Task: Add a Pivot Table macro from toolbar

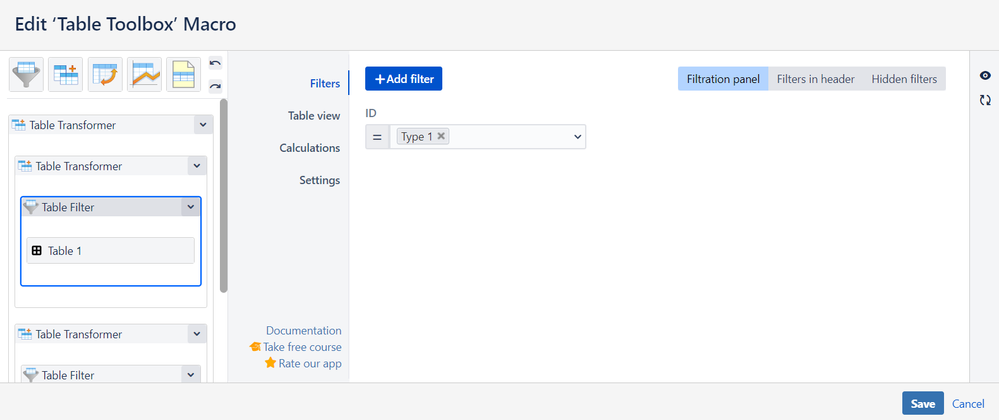Action: click(x=105, y=75)
